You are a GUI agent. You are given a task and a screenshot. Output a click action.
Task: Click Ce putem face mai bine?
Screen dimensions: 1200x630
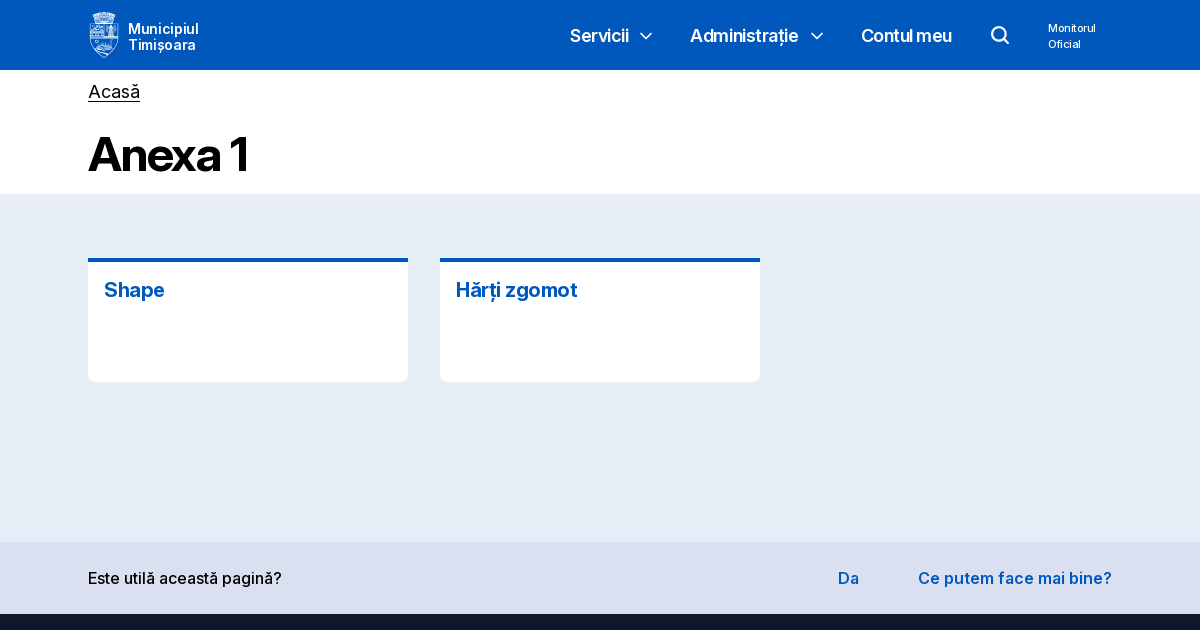click(x=1014, y=578)
